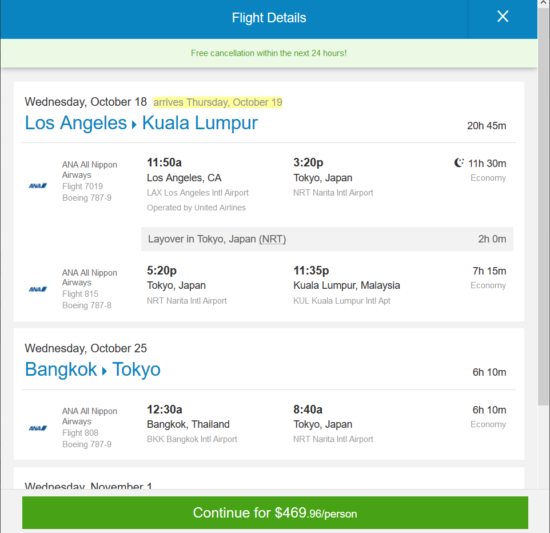Click the overnight moon icon near 11h 30m
550x533 pixels.
pos(458,163)
